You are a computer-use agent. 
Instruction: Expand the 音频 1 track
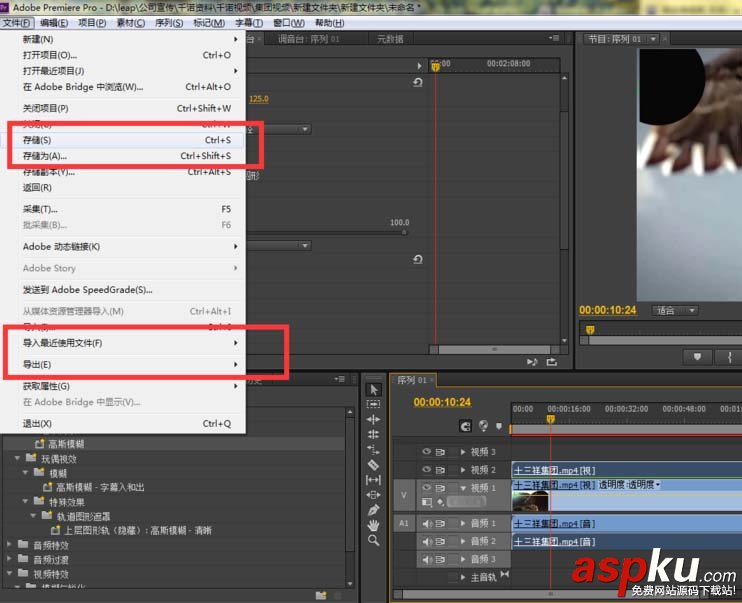click(463, 523)
